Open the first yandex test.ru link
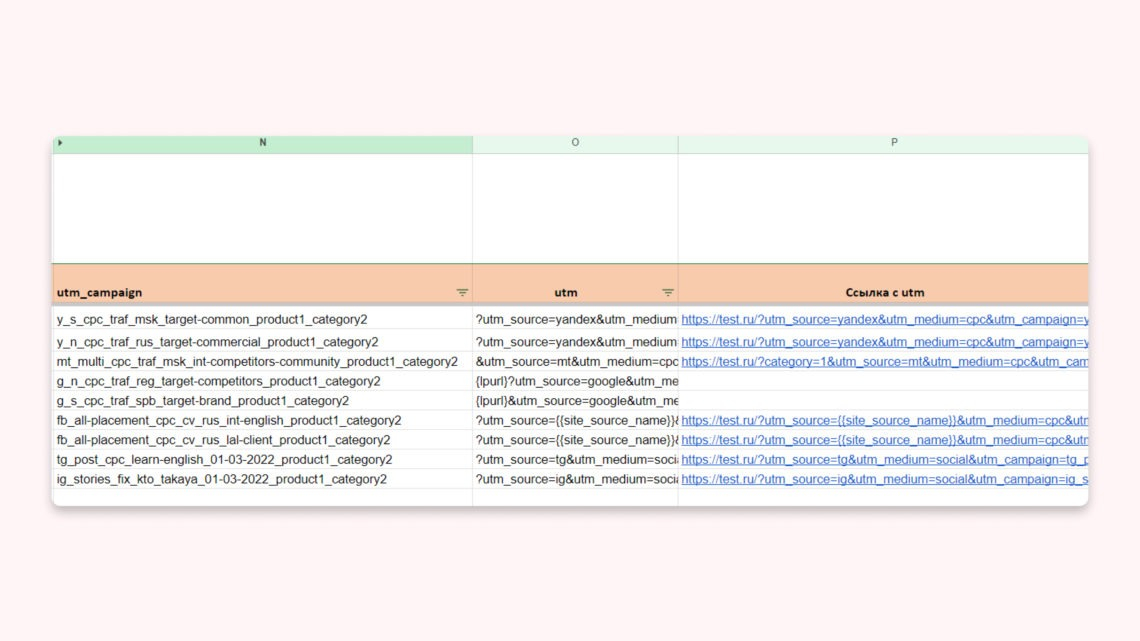This screenshot has width=1140, height=641. pos(884,320)
